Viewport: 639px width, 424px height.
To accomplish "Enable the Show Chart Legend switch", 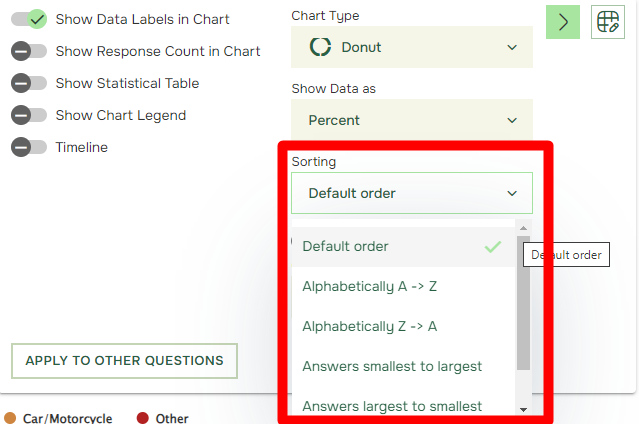I will (x=29, y=115).
